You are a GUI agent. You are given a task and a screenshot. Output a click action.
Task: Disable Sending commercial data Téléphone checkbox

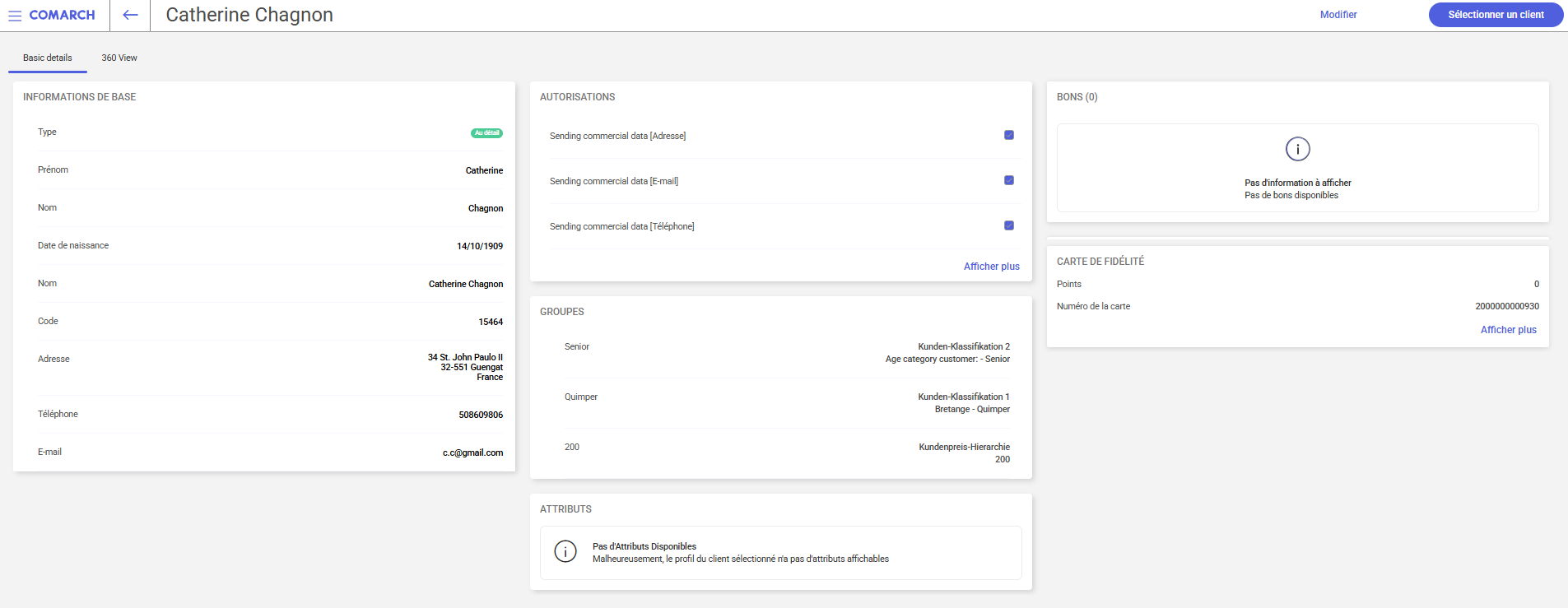(1008, 225)
